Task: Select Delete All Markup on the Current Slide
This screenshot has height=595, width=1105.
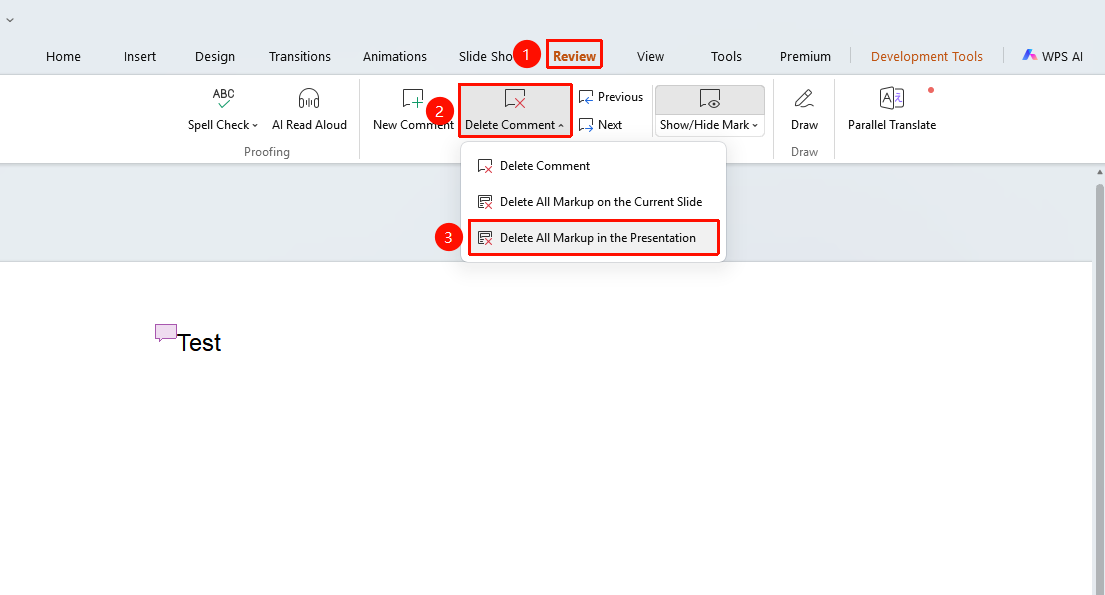Action: coord(593,202)
